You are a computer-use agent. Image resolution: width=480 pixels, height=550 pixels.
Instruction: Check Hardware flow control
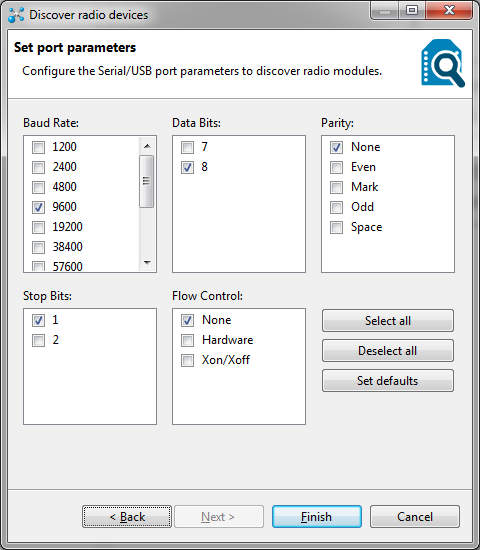187,340
